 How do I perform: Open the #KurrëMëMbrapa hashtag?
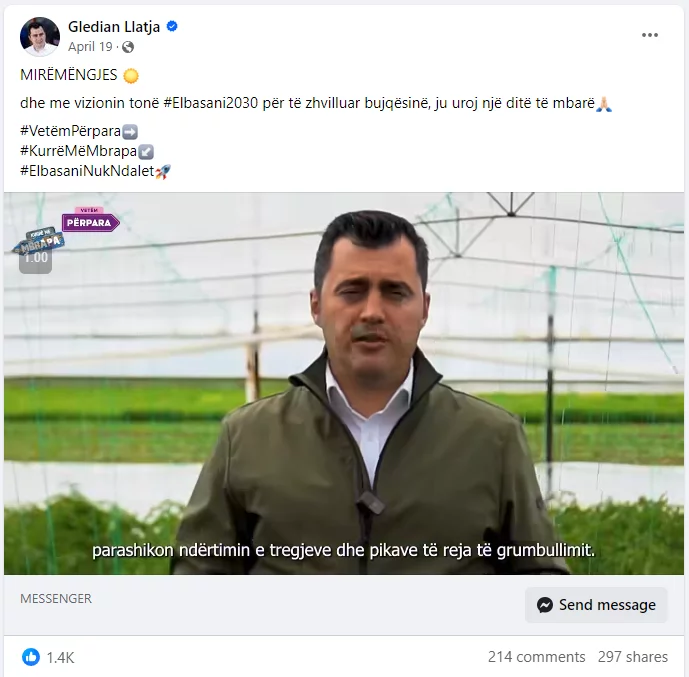pyautogui.click(x=79, y=151)
